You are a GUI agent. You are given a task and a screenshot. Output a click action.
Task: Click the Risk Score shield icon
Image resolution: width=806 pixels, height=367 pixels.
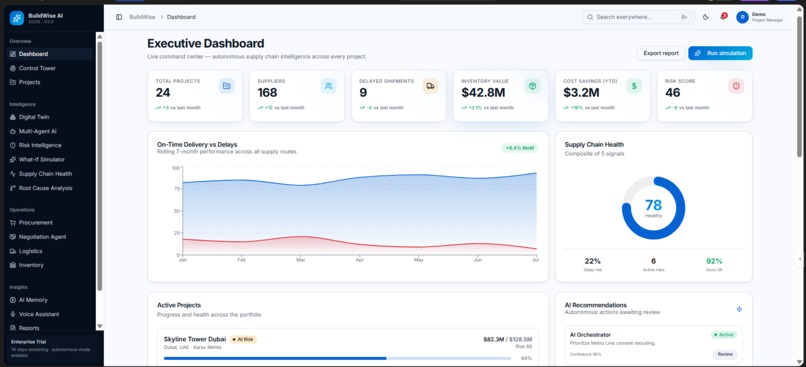(736, 86)
